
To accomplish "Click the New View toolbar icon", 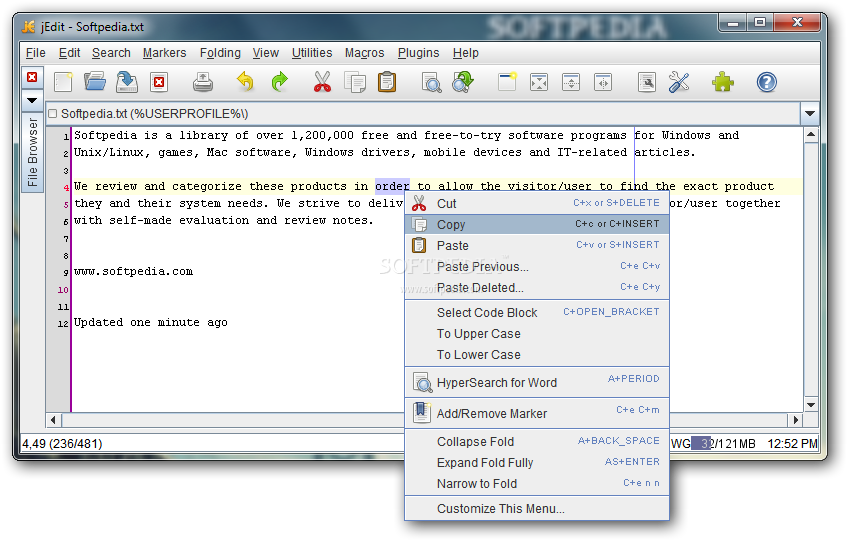I will [x=507, y=82].
